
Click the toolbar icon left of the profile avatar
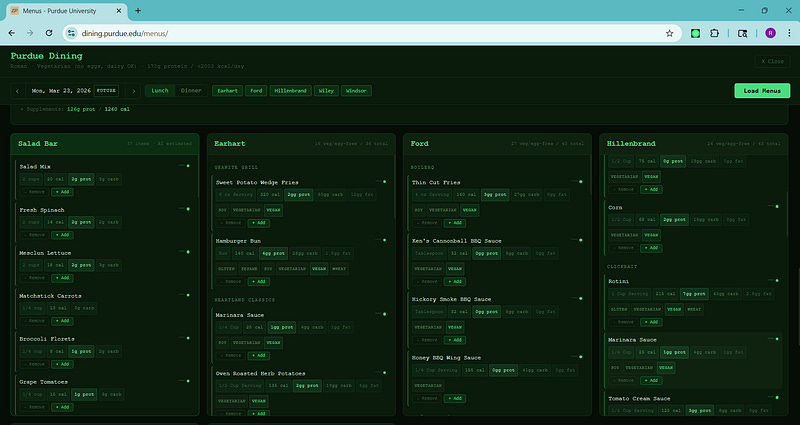[x=743, y=33]
